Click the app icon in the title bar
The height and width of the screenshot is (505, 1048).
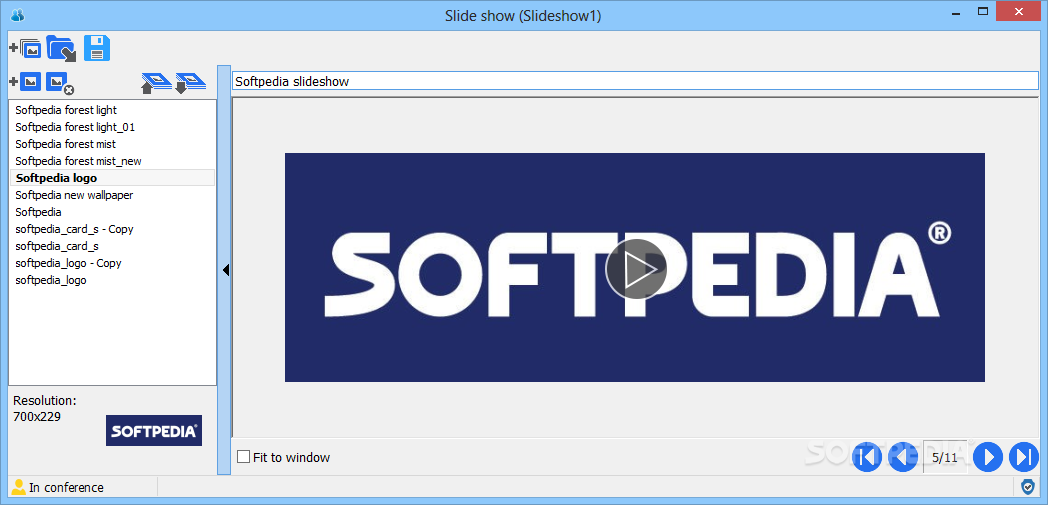17,15
